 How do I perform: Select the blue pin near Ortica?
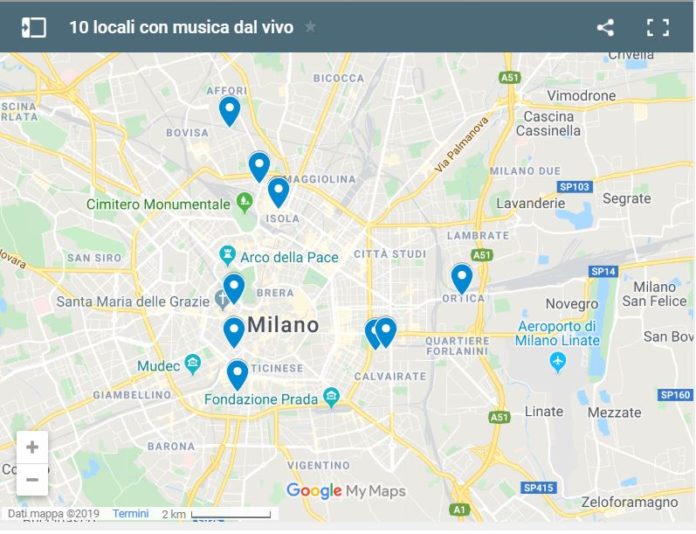coord(462,279)
